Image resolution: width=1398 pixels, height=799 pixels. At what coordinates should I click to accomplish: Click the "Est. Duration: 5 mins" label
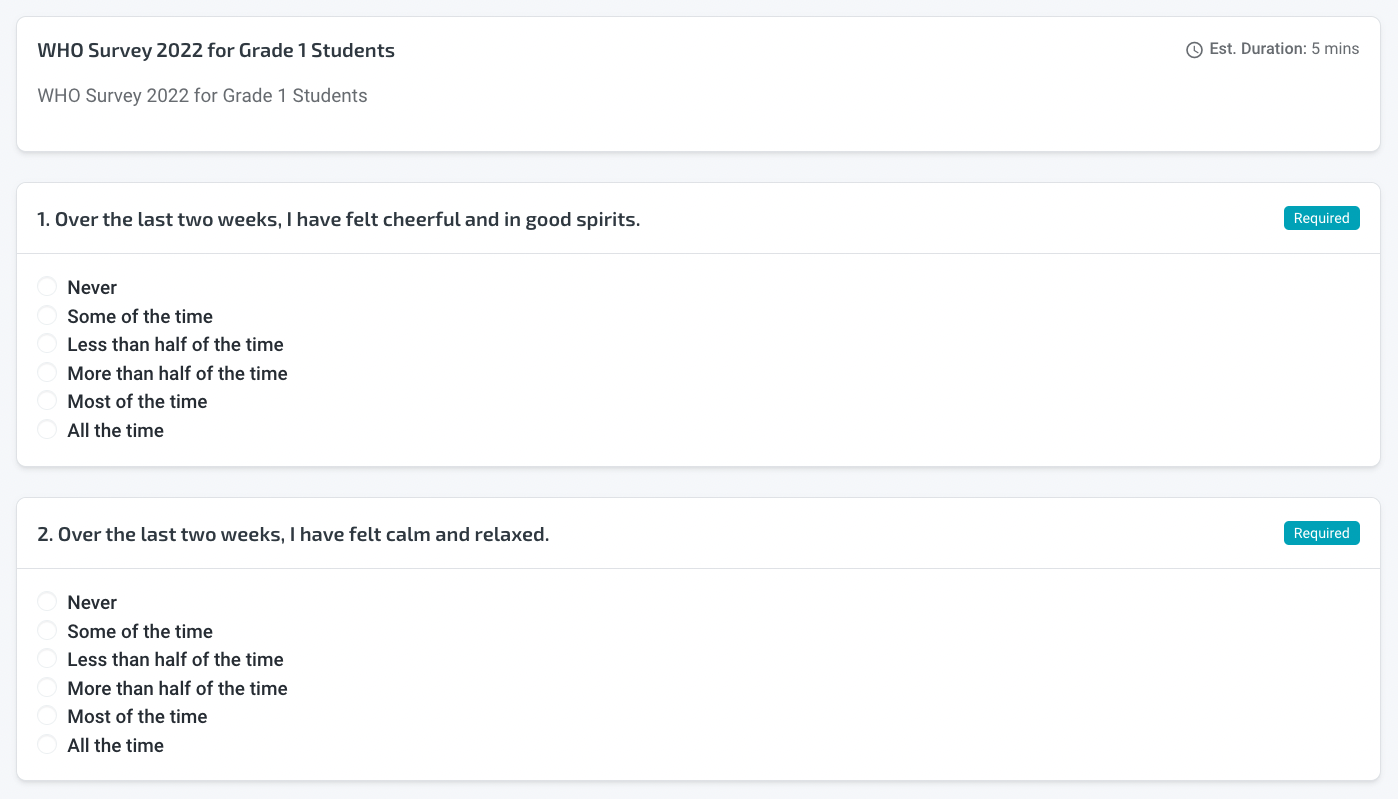[x=1284, y=49]
